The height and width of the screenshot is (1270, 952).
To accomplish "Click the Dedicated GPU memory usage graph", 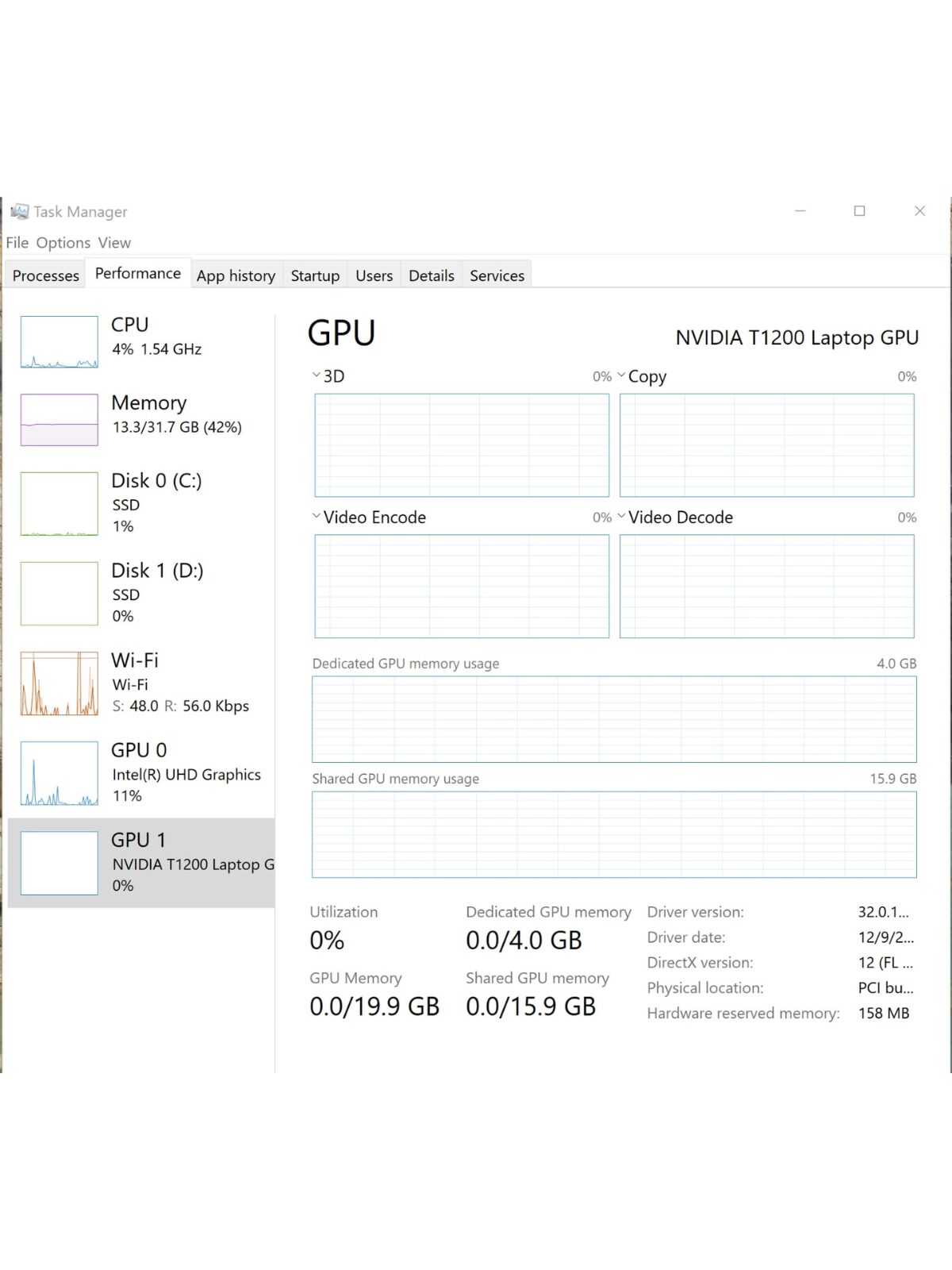I will pyautogui.click(x=614, y=719).
